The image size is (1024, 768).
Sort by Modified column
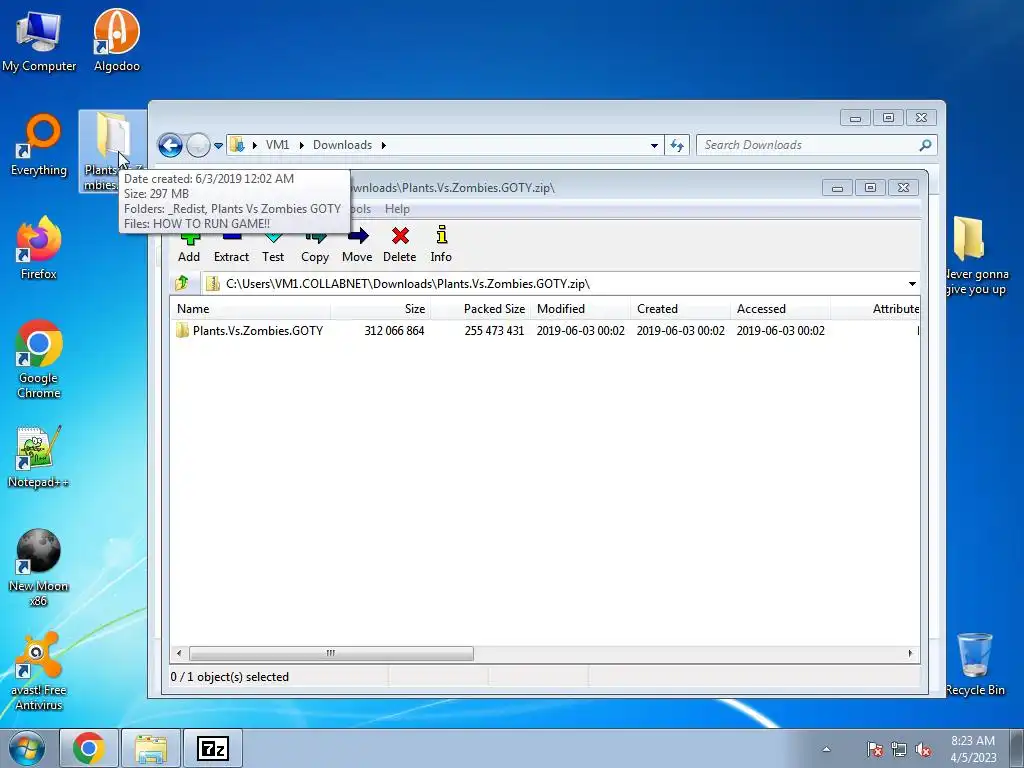[581, 309]
